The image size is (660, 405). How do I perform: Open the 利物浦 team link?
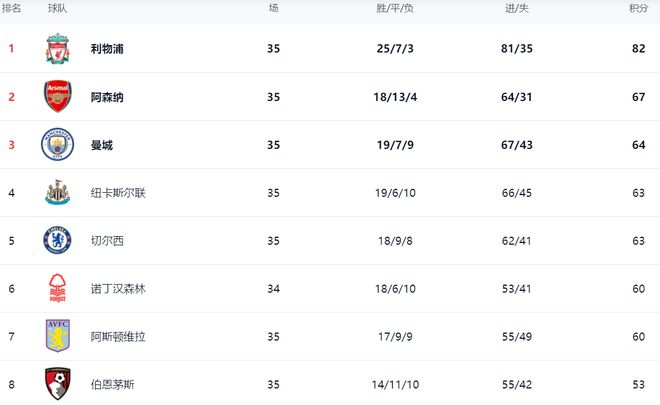pos(107,49)
